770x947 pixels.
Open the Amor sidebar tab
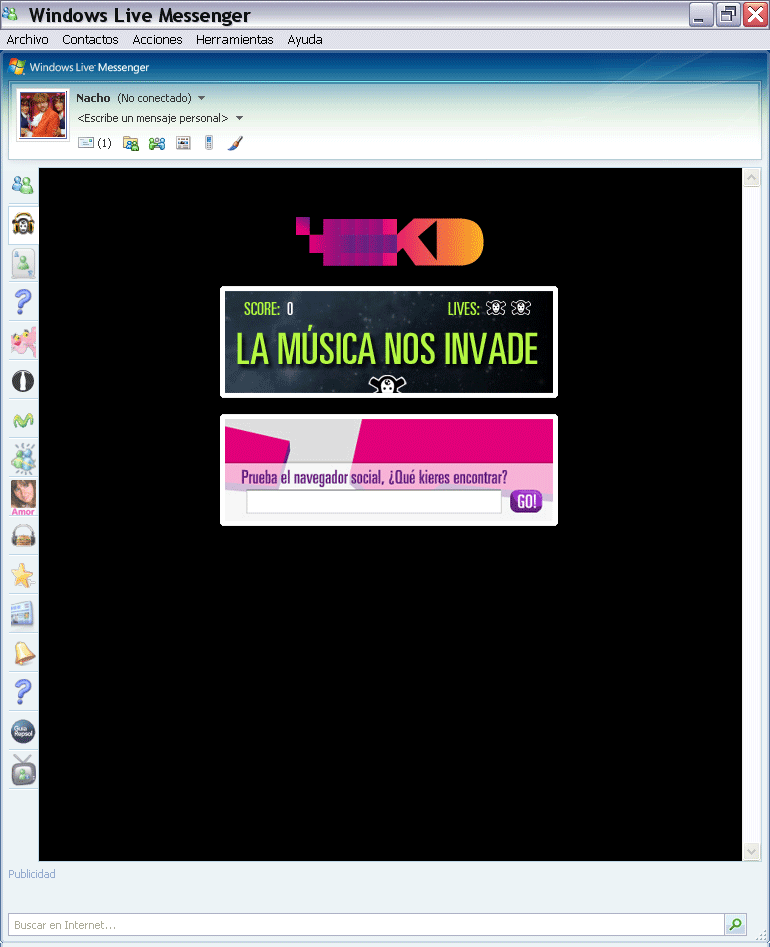tap(23, 497)
